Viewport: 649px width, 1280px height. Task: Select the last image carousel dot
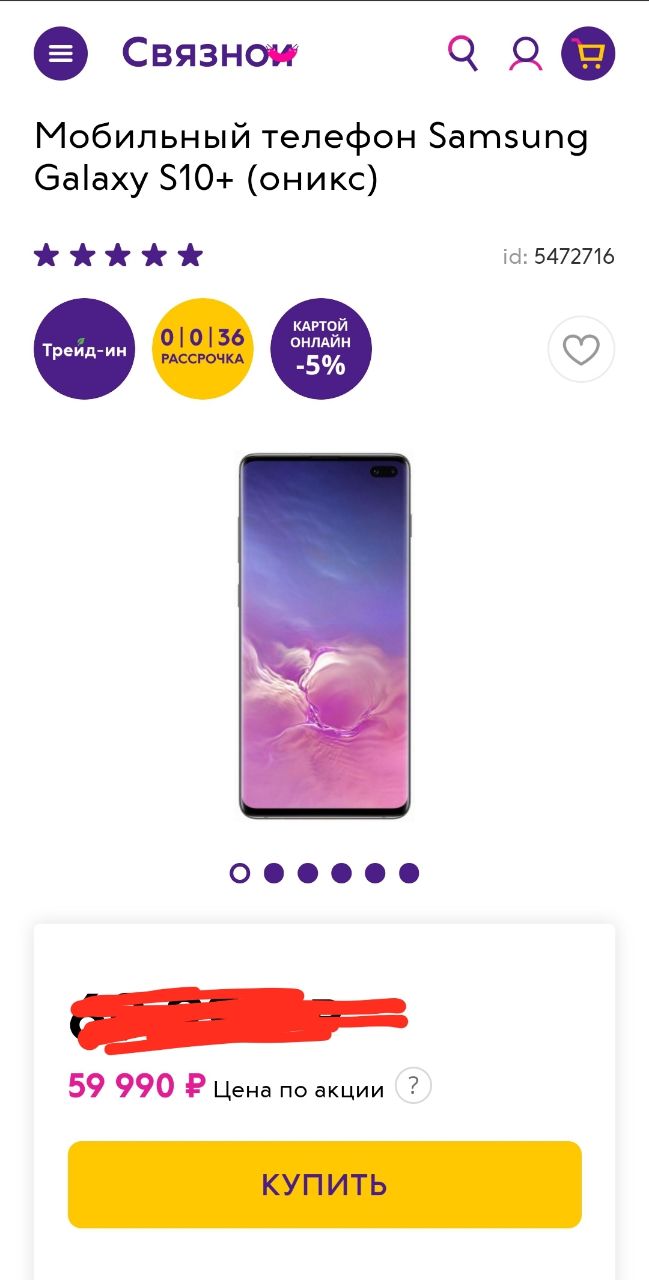coord(409,873)
